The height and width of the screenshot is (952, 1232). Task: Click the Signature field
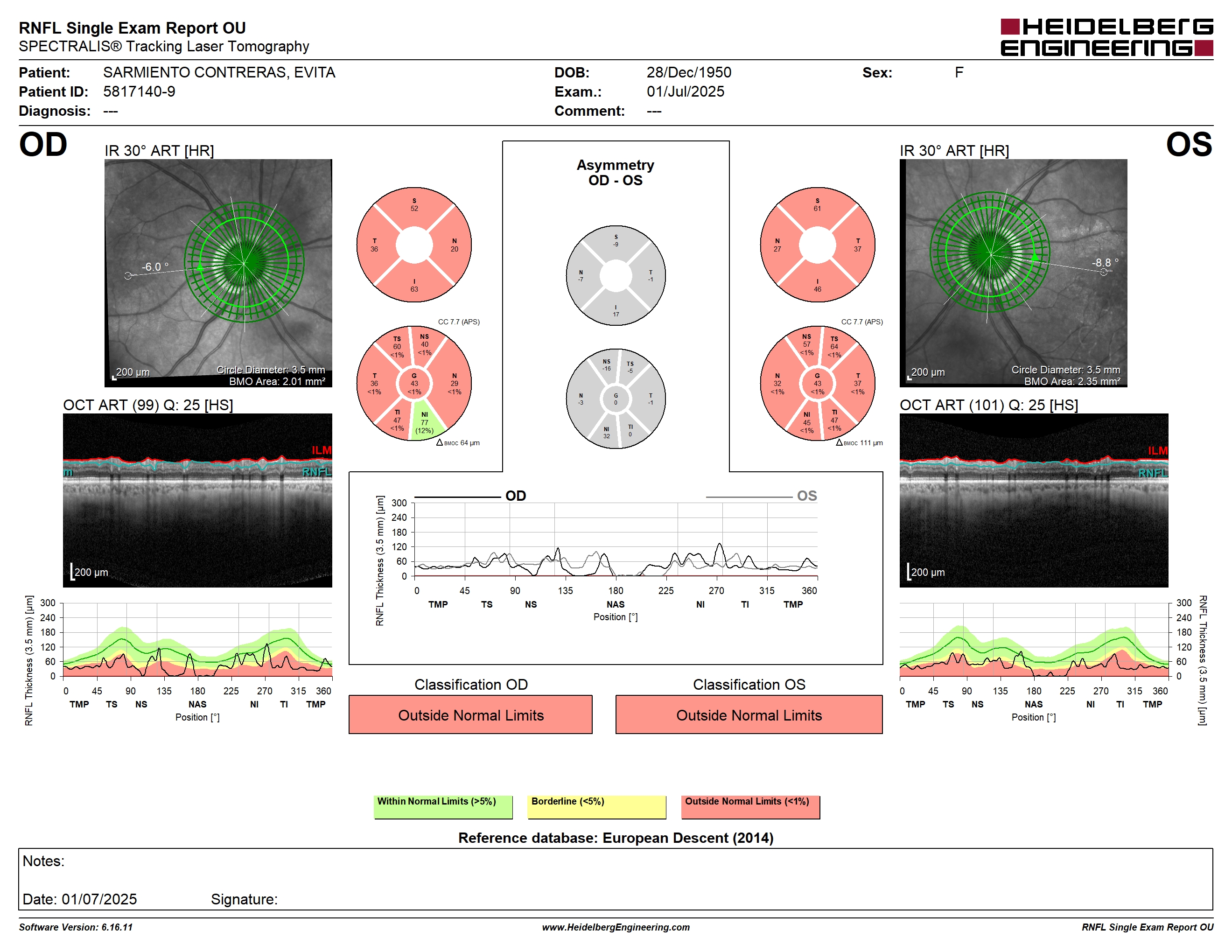pyautogui.click(x=244, y=900)
